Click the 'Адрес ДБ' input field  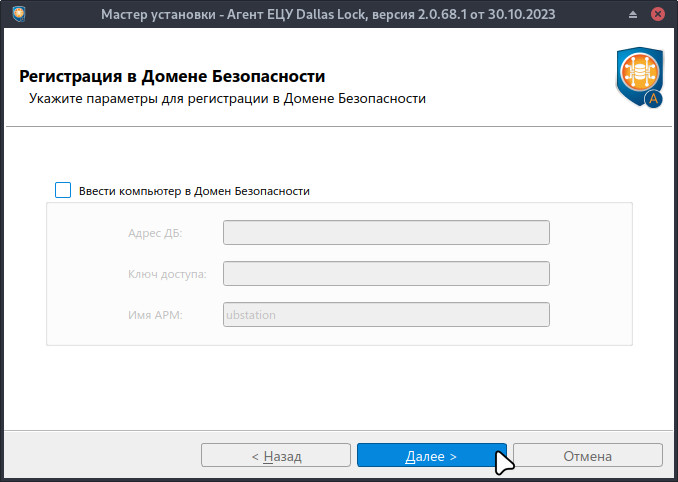(386, 233)
